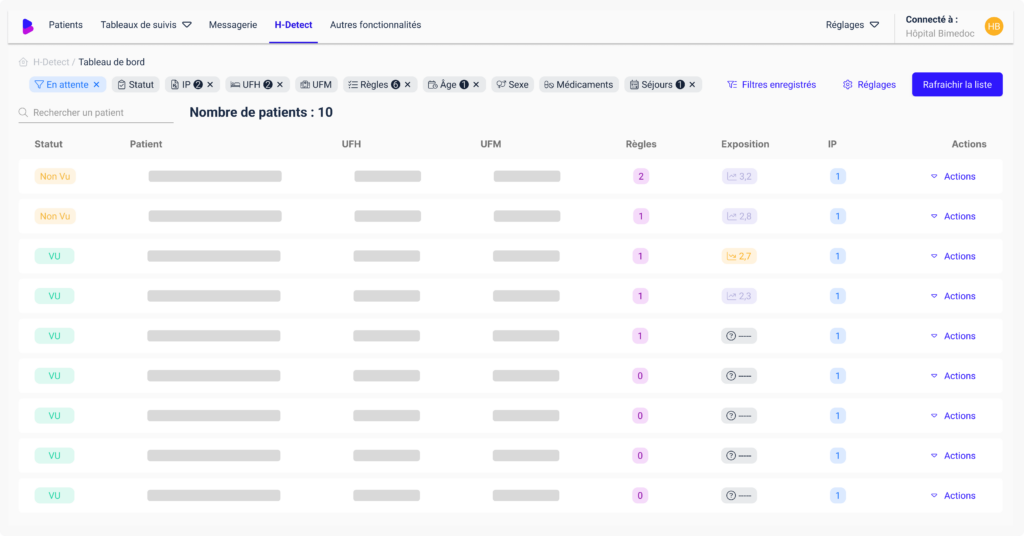1024x536 pixels.
Task: Remove the En attente filter
Action: [x=97, y=85]
